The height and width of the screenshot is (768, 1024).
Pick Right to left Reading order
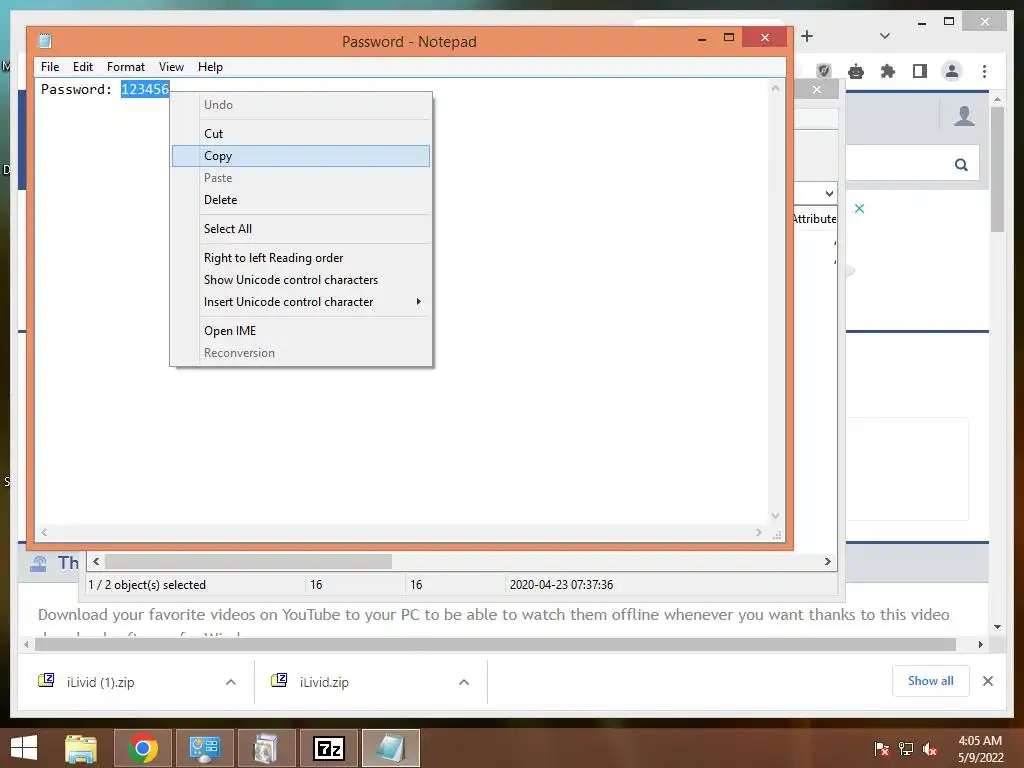300,258
